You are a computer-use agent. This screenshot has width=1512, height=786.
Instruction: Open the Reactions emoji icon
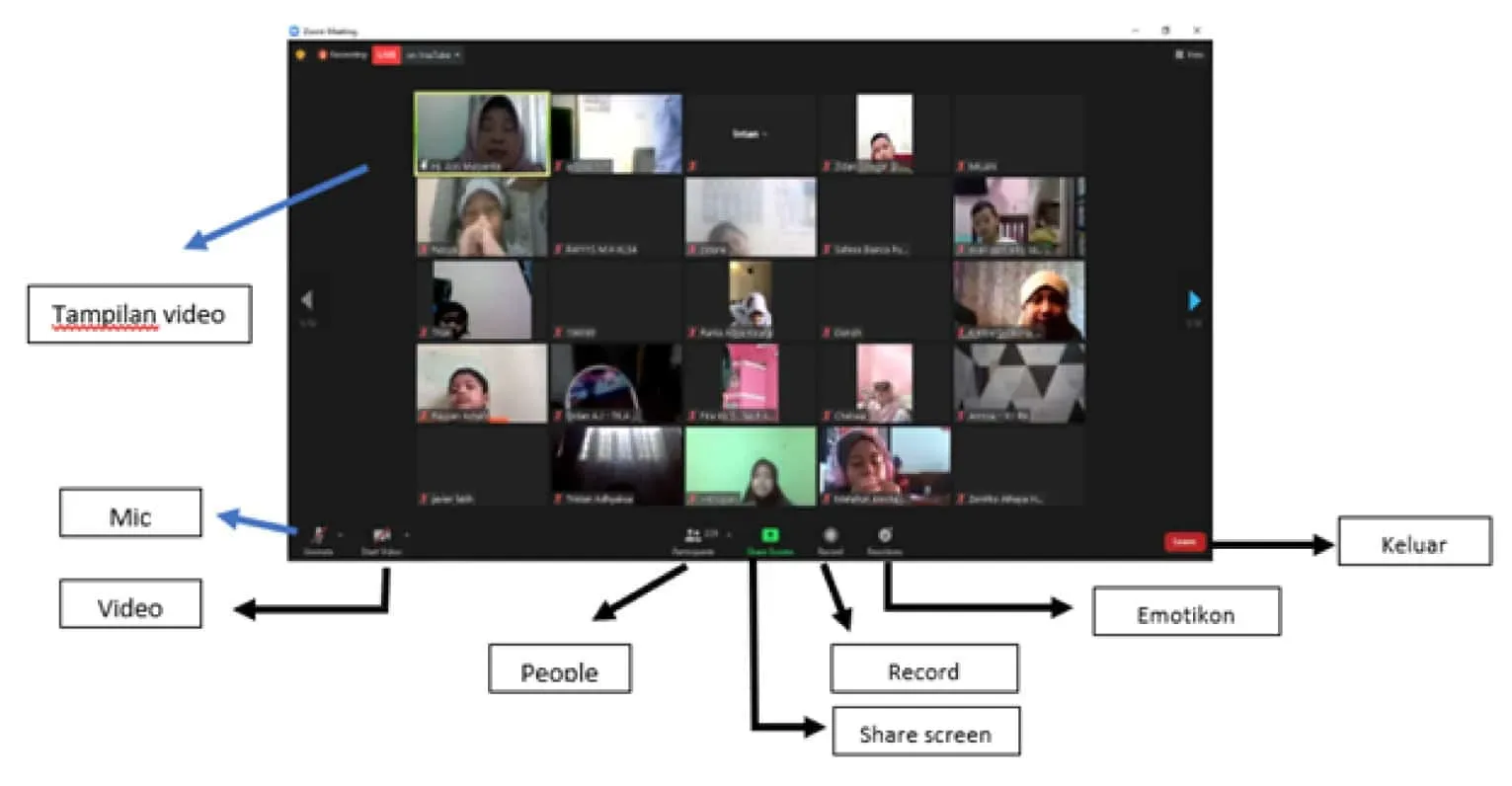pyautogui.click(x=885, y=536)
